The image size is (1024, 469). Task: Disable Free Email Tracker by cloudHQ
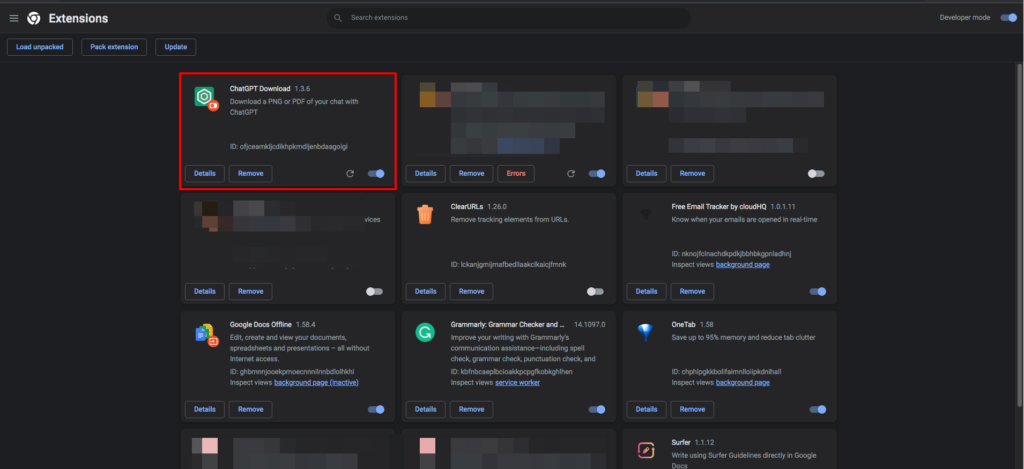[x=818, y=291]
